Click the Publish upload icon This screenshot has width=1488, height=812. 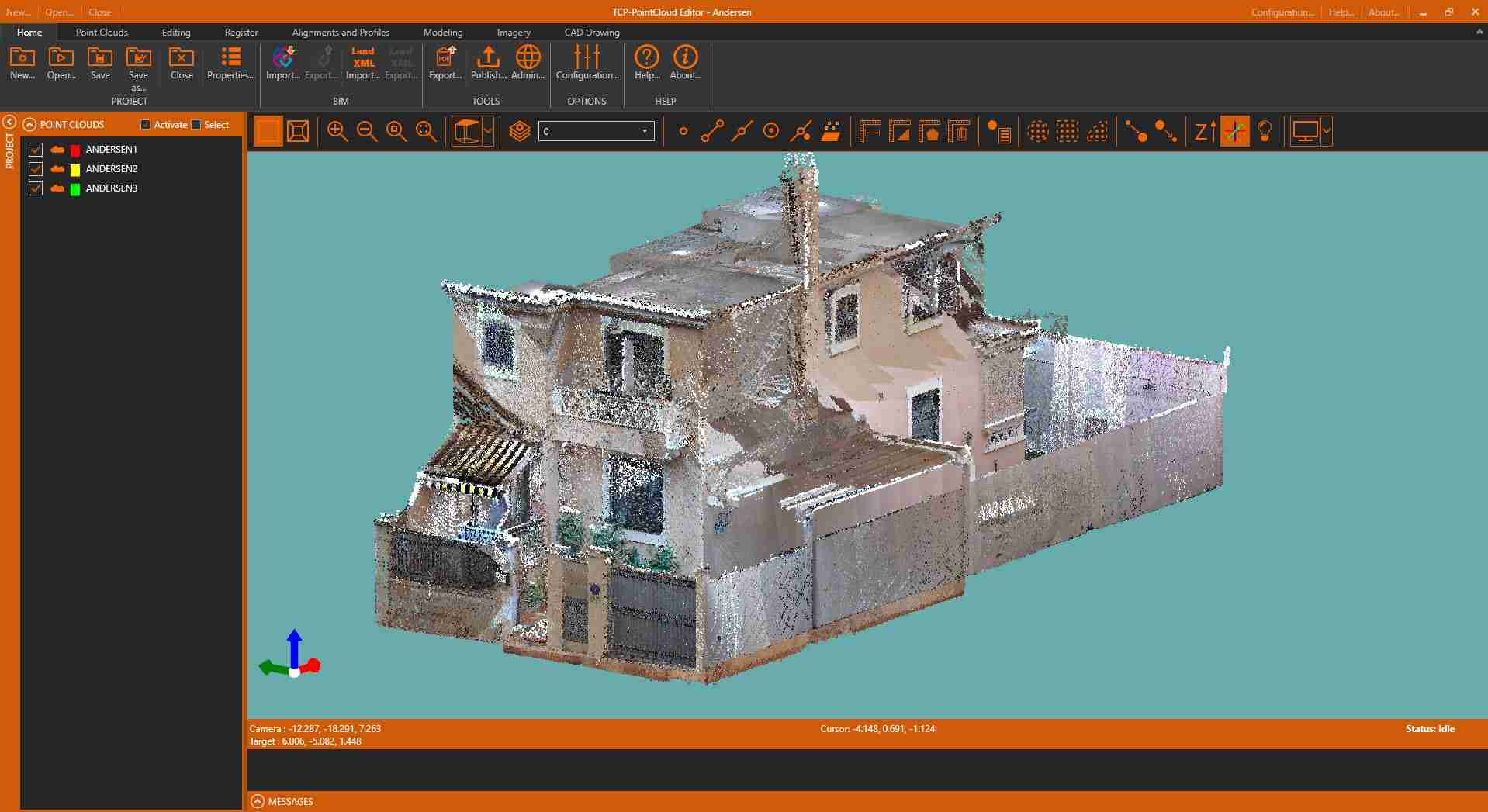pyautogui.click(x=488, y=63)
